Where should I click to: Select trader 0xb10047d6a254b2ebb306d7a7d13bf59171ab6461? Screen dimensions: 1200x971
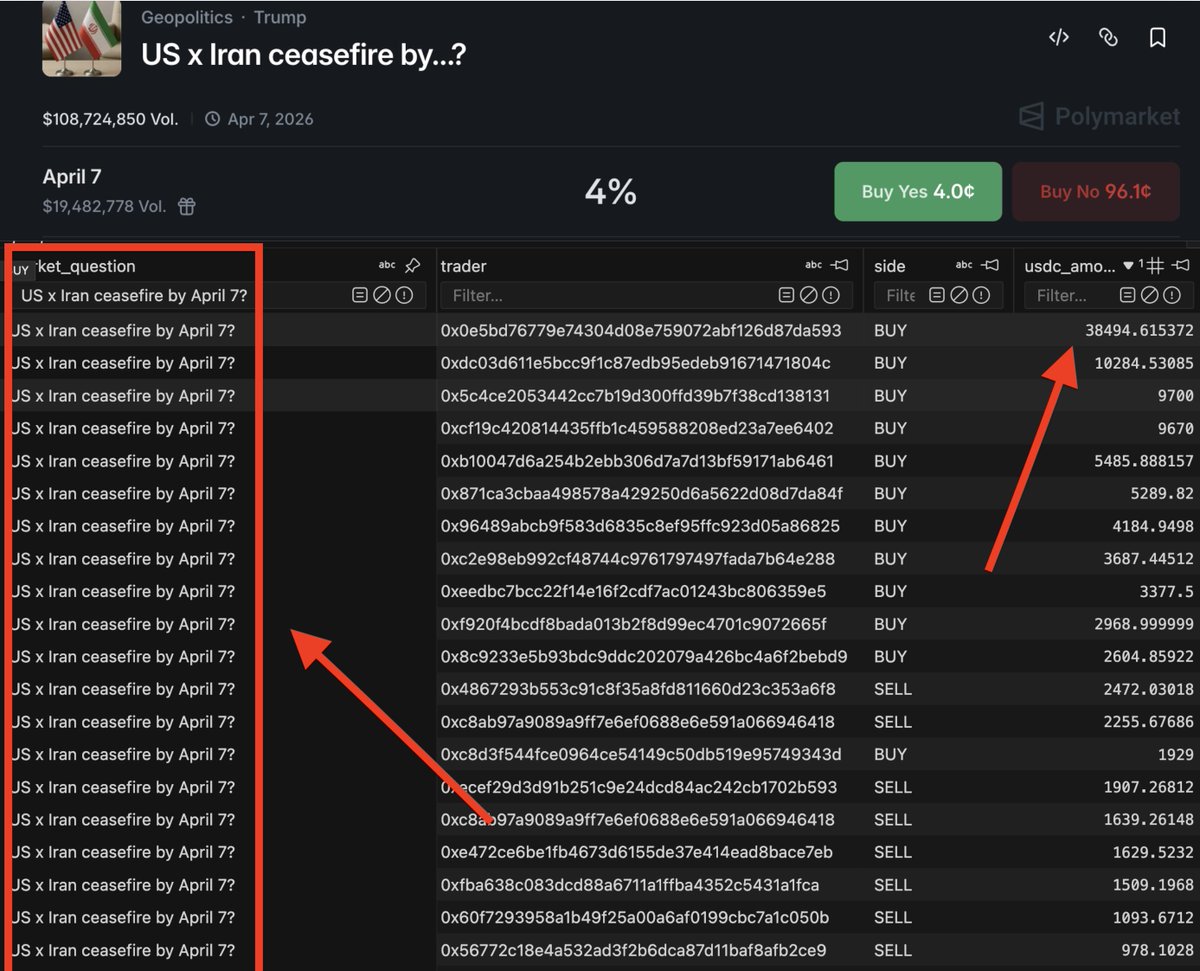tap(637, 461)
